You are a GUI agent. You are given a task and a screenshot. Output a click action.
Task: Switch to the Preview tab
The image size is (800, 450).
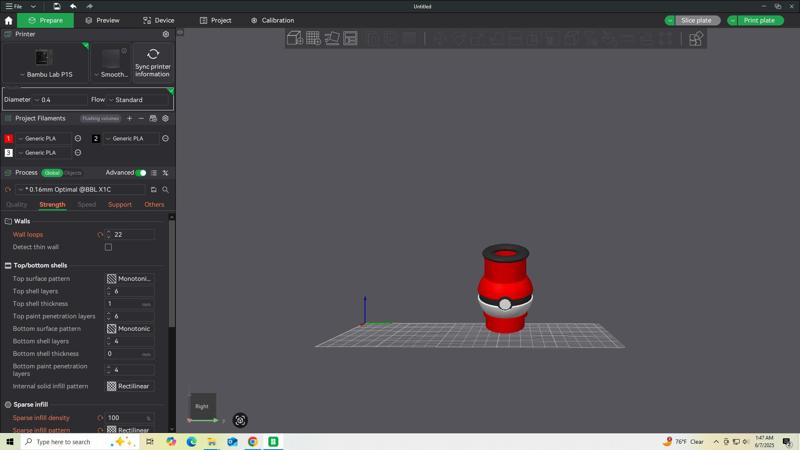tap(103, 20)
